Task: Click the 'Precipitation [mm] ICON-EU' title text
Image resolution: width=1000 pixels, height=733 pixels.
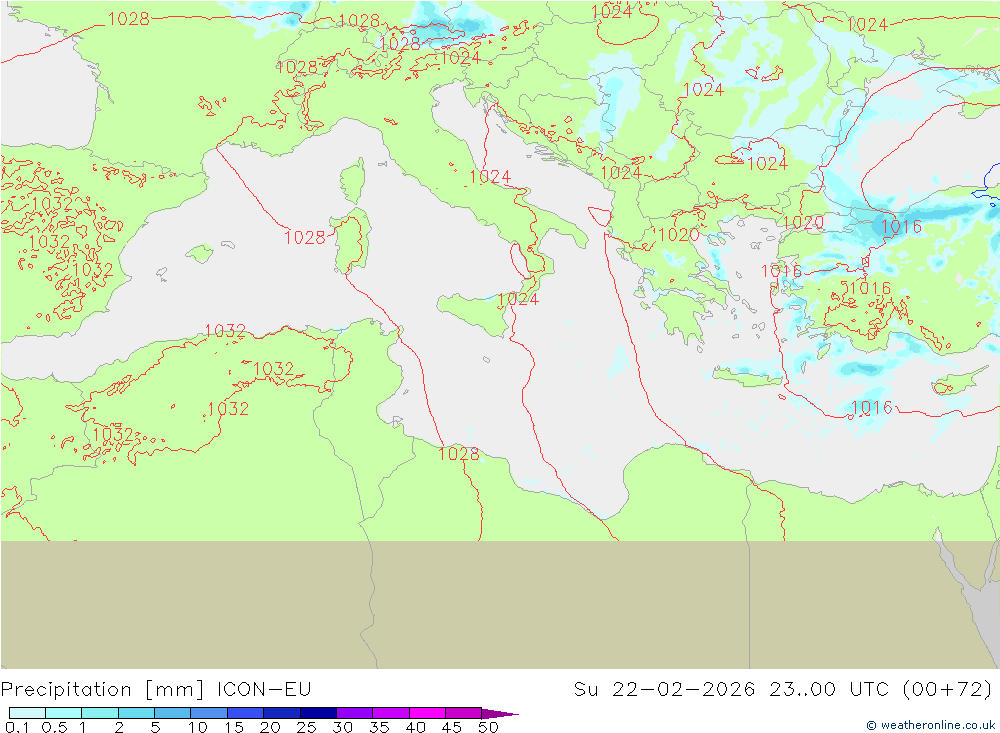Action: [x=156, y=690]
